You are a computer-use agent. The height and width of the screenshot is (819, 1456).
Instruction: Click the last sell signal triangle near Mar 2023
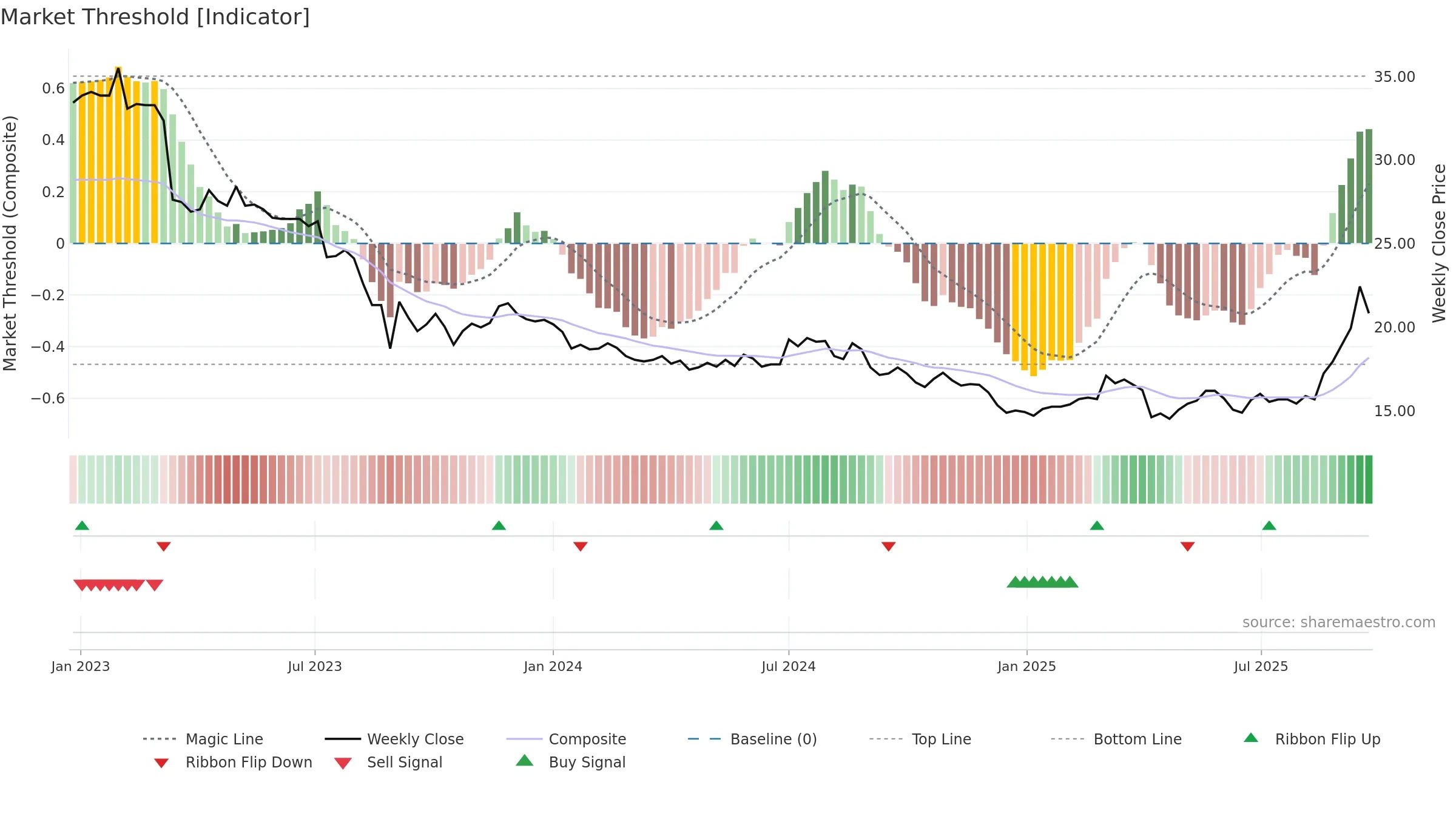coord(155,585)
